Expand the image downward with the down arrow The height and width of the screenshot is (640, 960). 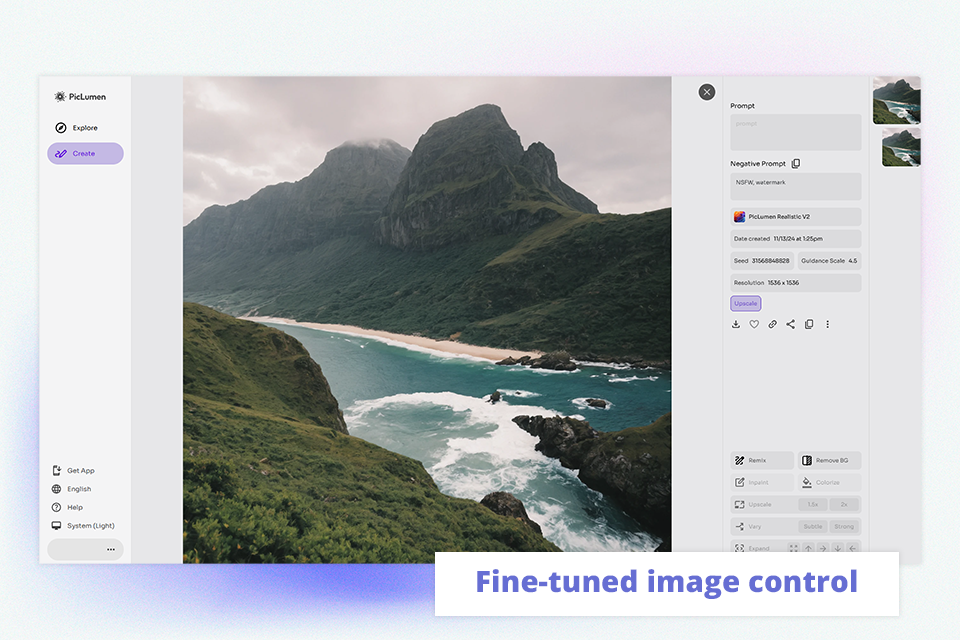click(838, 548)
